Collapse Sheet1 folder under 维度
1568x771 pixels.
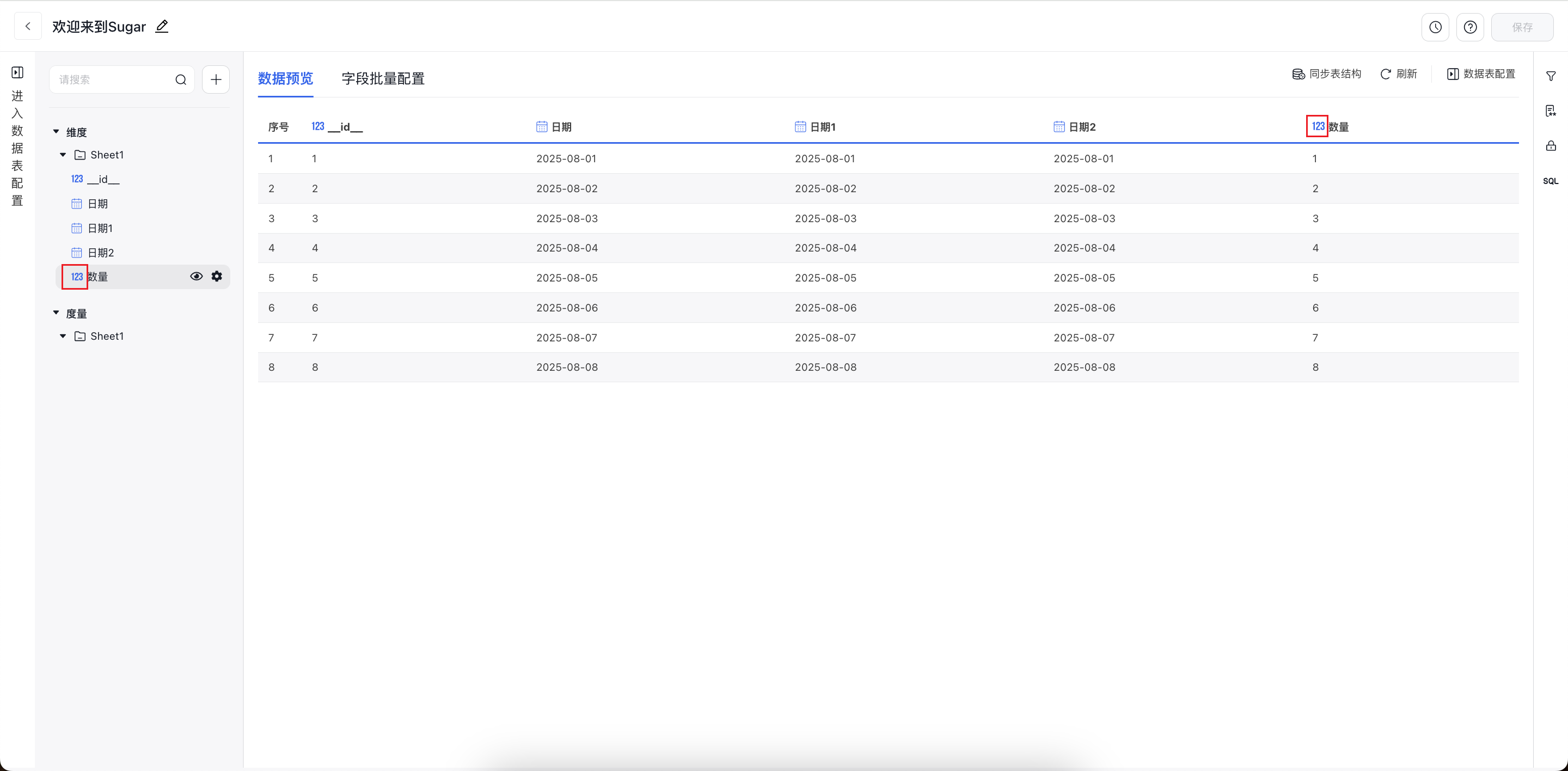63,155
